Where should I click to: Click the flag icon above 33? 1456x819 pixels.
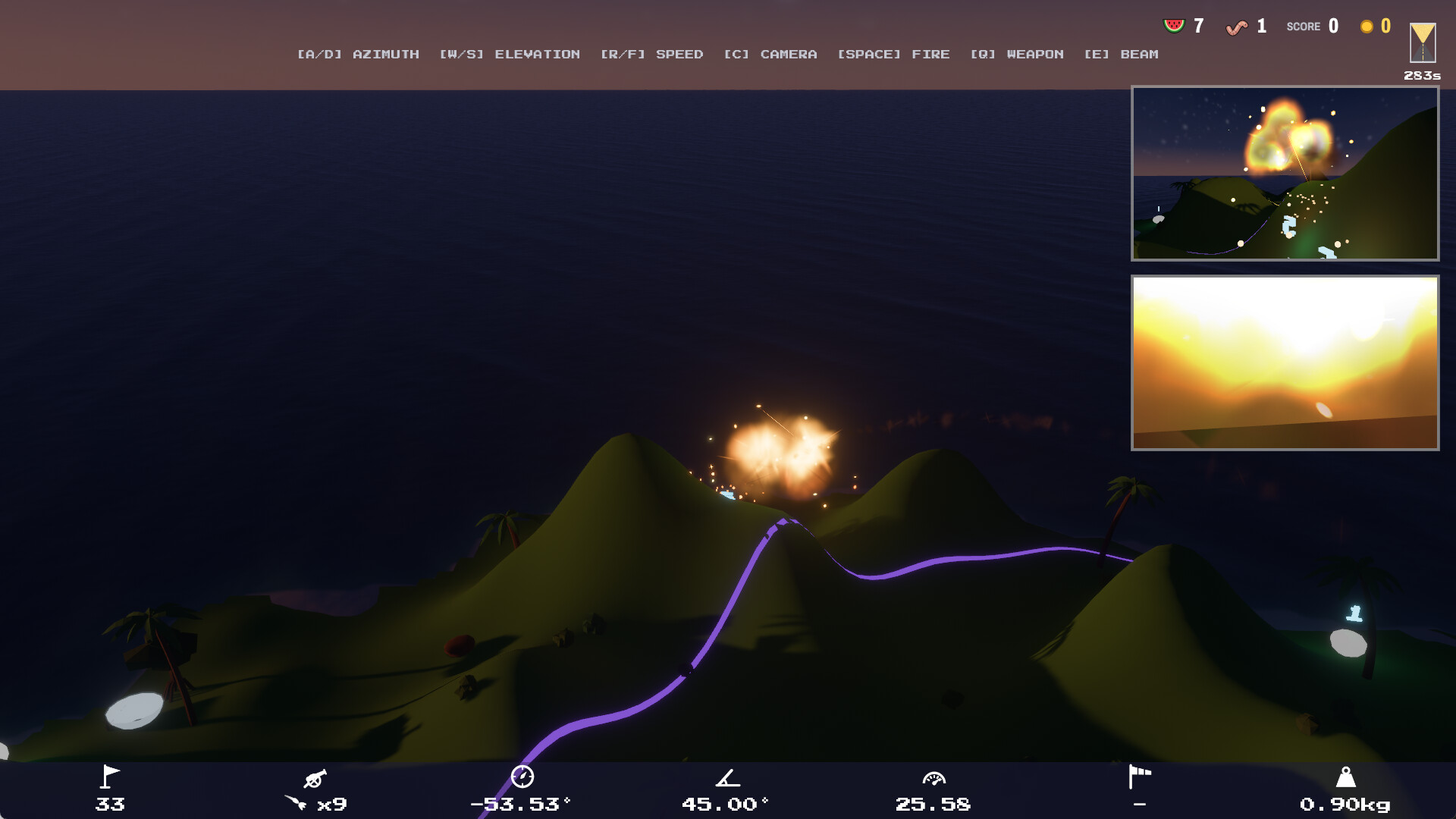coord(110,777)
